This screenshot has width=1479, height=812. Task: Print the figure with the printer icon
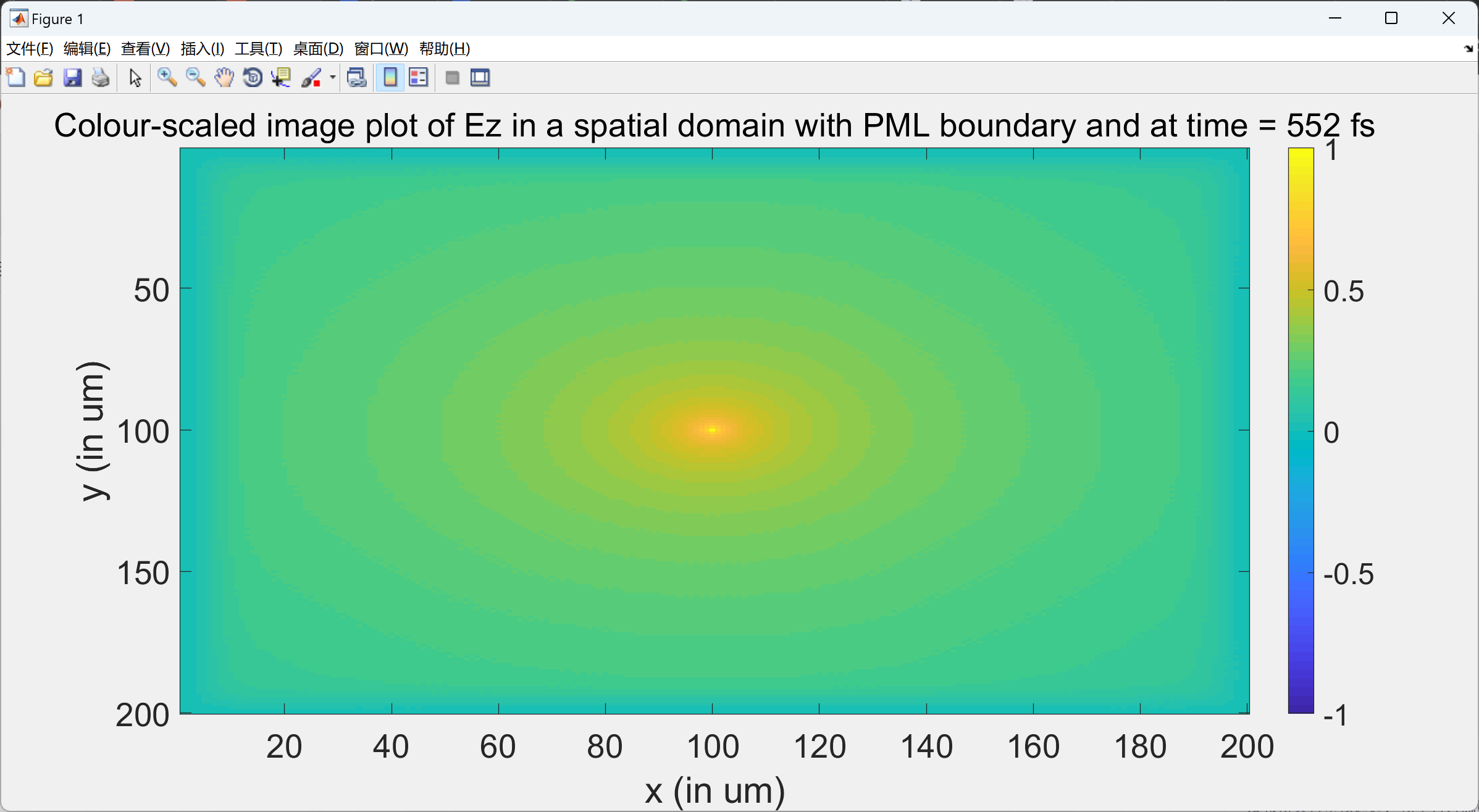pyautogui.click(x=101, y=78)
